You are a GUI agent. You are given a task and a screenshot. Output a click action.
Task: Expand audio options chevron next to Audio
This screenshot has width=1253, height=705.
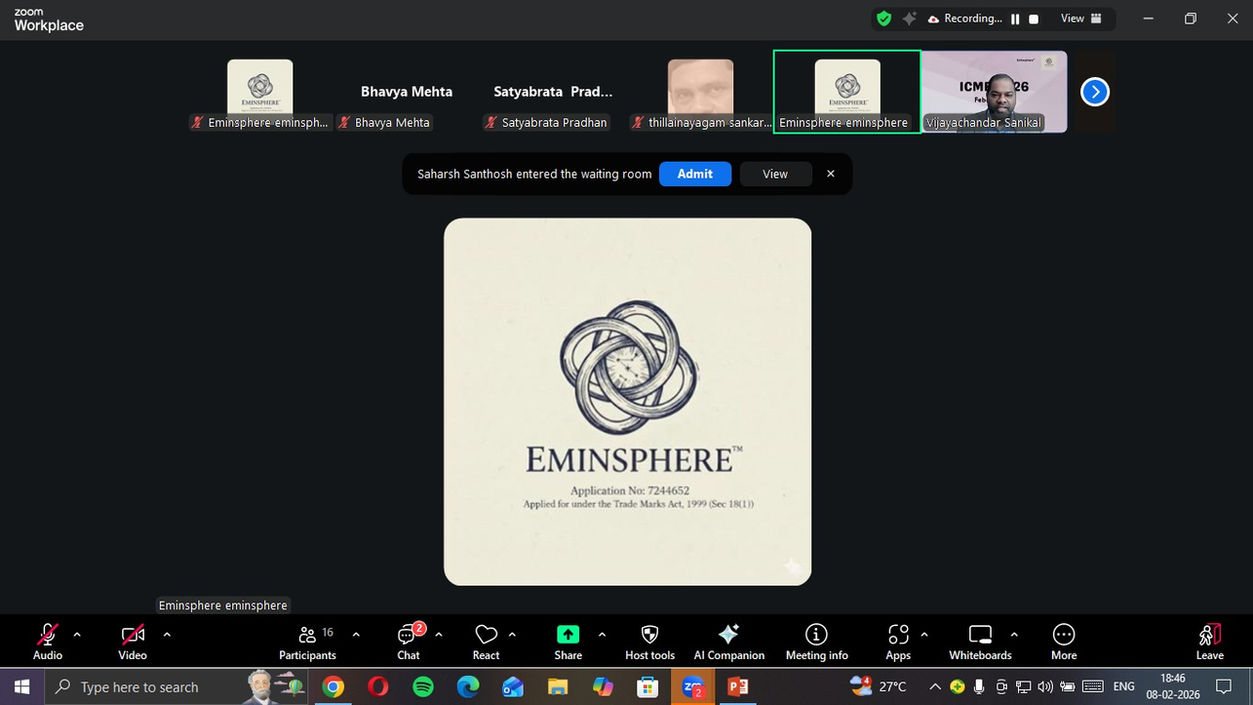coord(77,634)
